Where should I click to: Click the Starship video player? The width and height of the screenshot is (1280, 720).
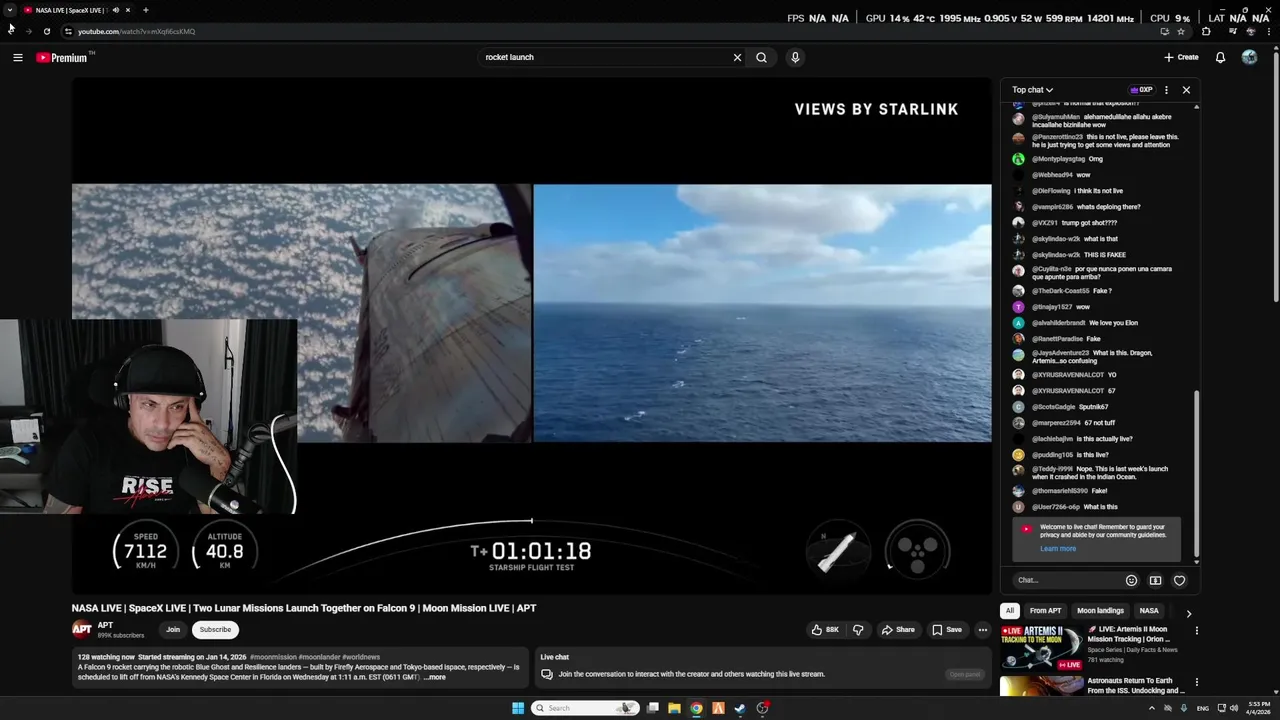pyautogui.click(x=532, y=337)
